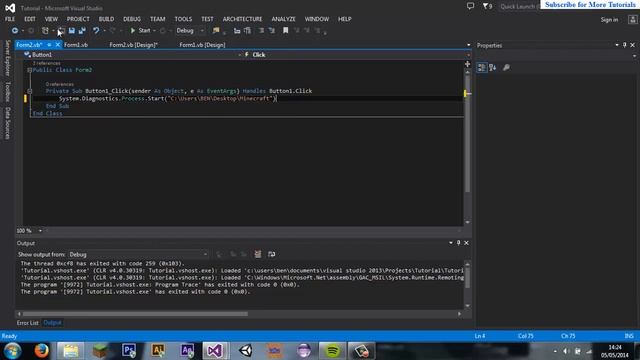The image size is (640, 360).
Task: Switch to the Error List tab
Action: tap(27, 323)
